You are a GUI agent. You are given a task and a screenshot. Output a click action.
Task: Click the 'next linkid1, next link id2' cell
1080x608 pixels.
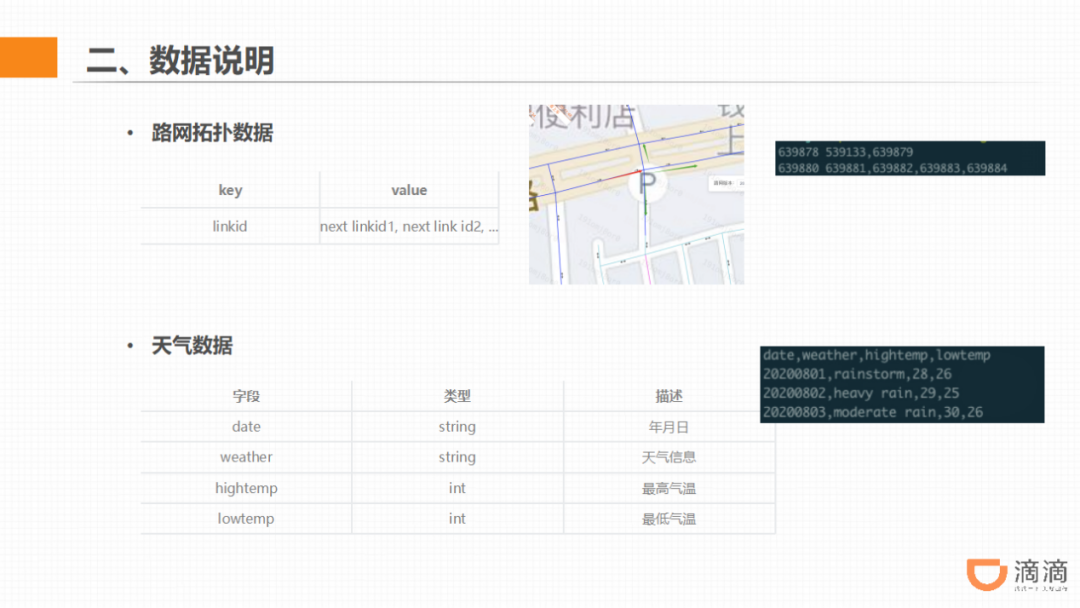[409, 226]
